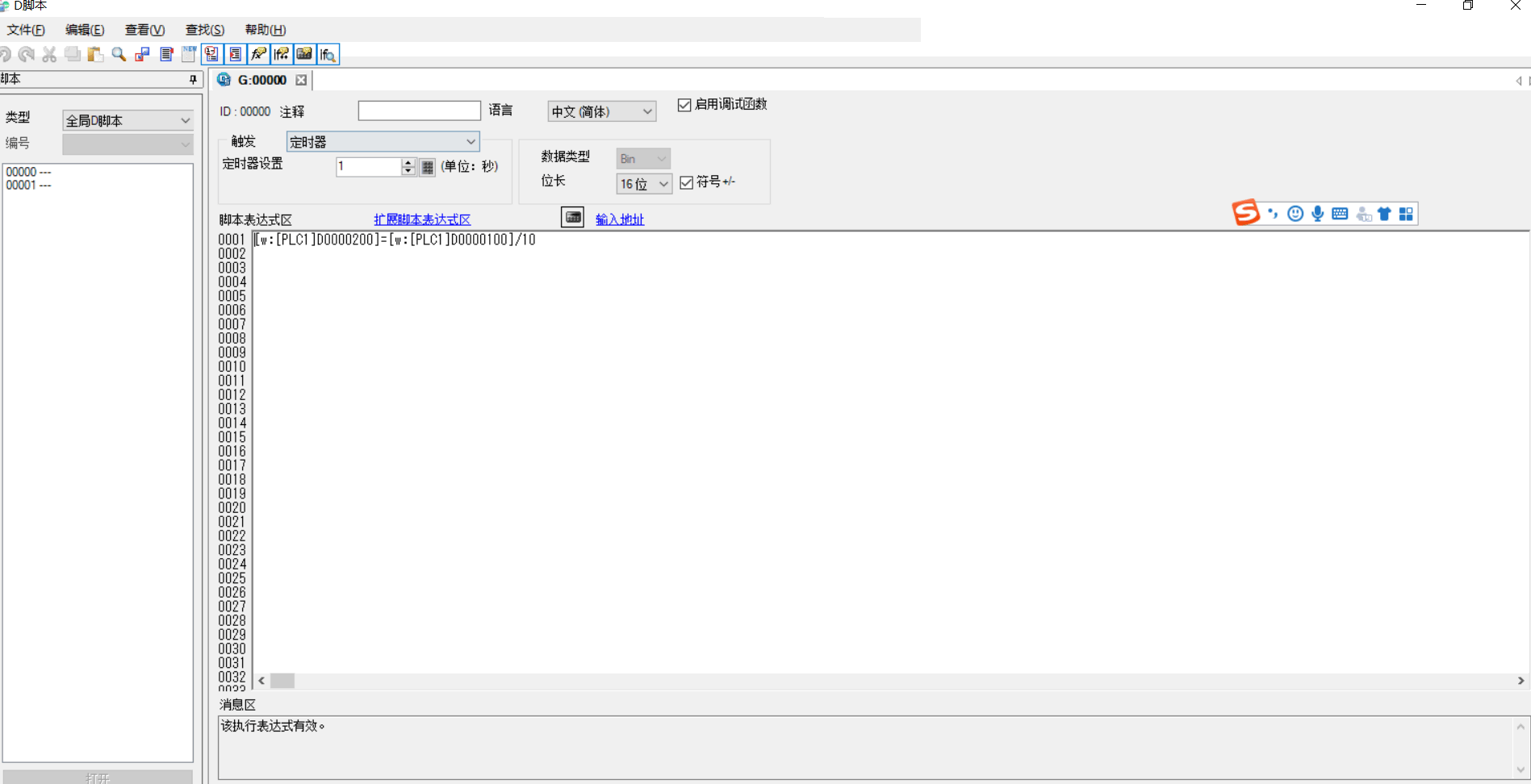
Task: Toggle the 启用调试函数 checkbox
Action: click(x=684, y=105)
